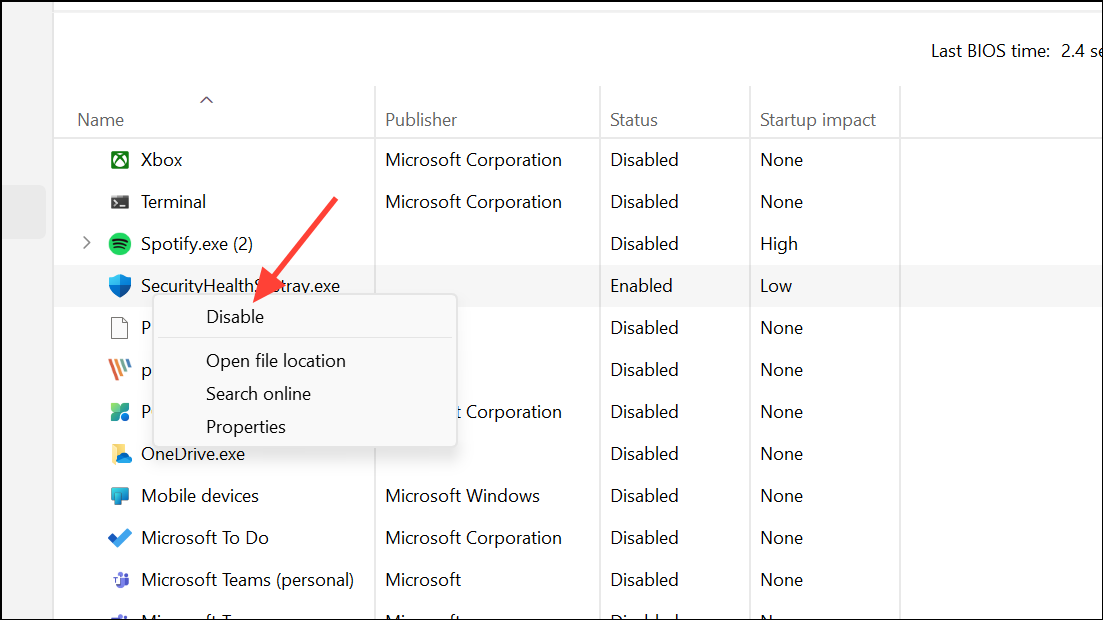Click the sort arrow above Name column
Image resolution: width=1103 pixels, height=620 pixels.
coord(206,100)
